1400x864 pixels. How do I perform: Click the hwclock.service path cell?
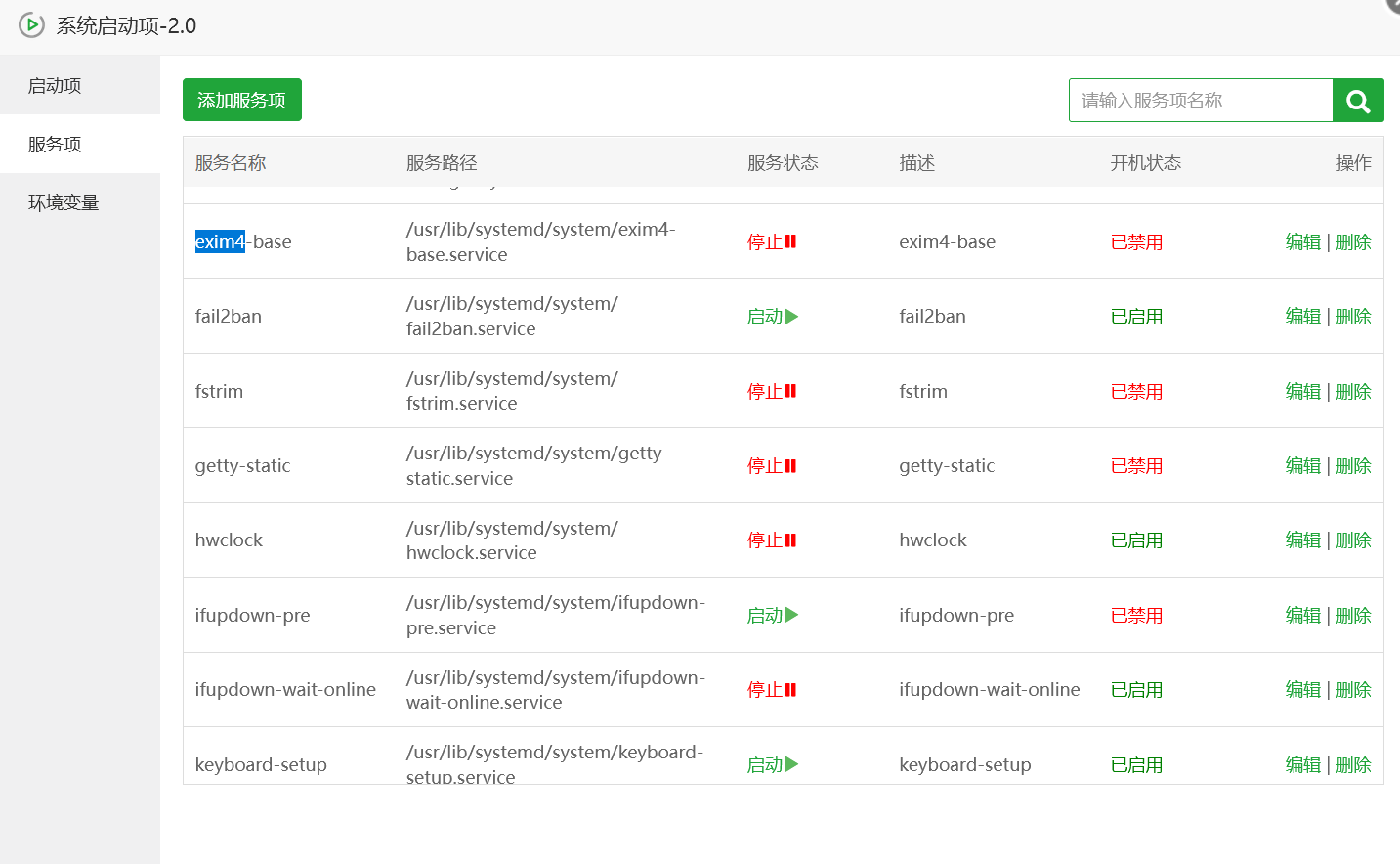point(512,540)
